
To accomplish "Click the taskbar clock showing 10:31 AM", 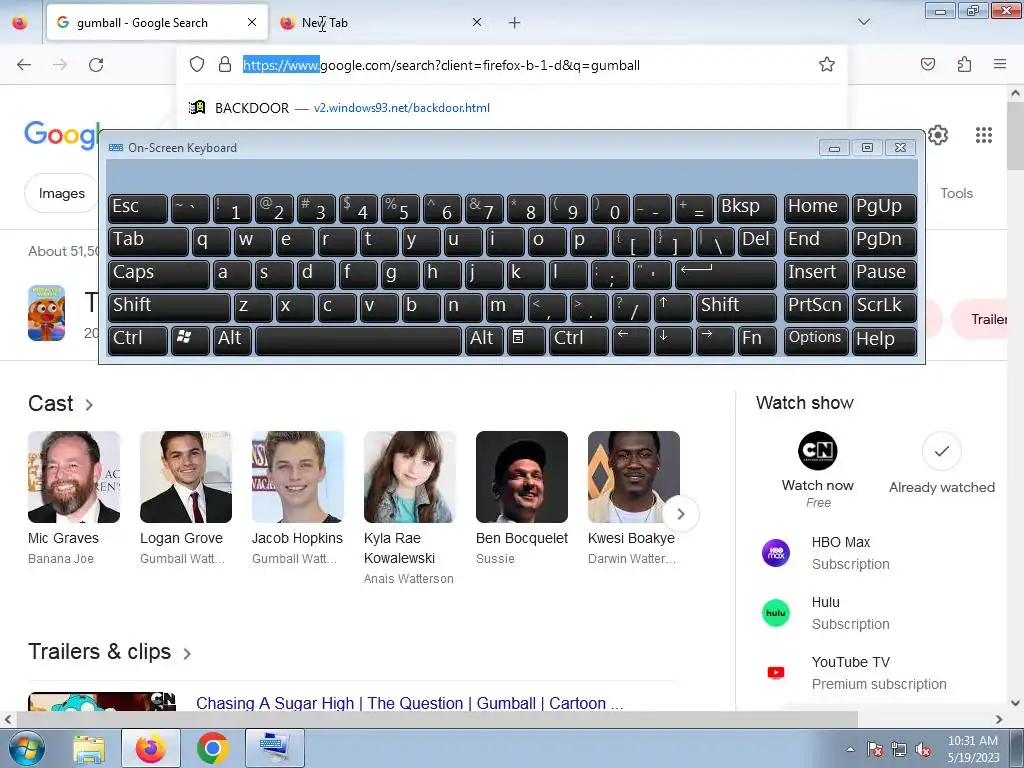I will coord(973,749).
